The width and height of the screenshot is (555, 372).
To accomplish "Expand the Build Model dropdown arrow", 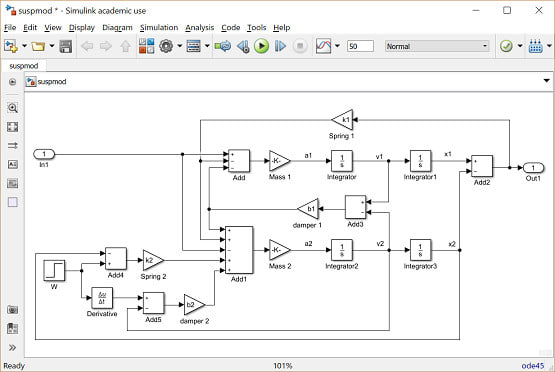I will coord(549,46).
